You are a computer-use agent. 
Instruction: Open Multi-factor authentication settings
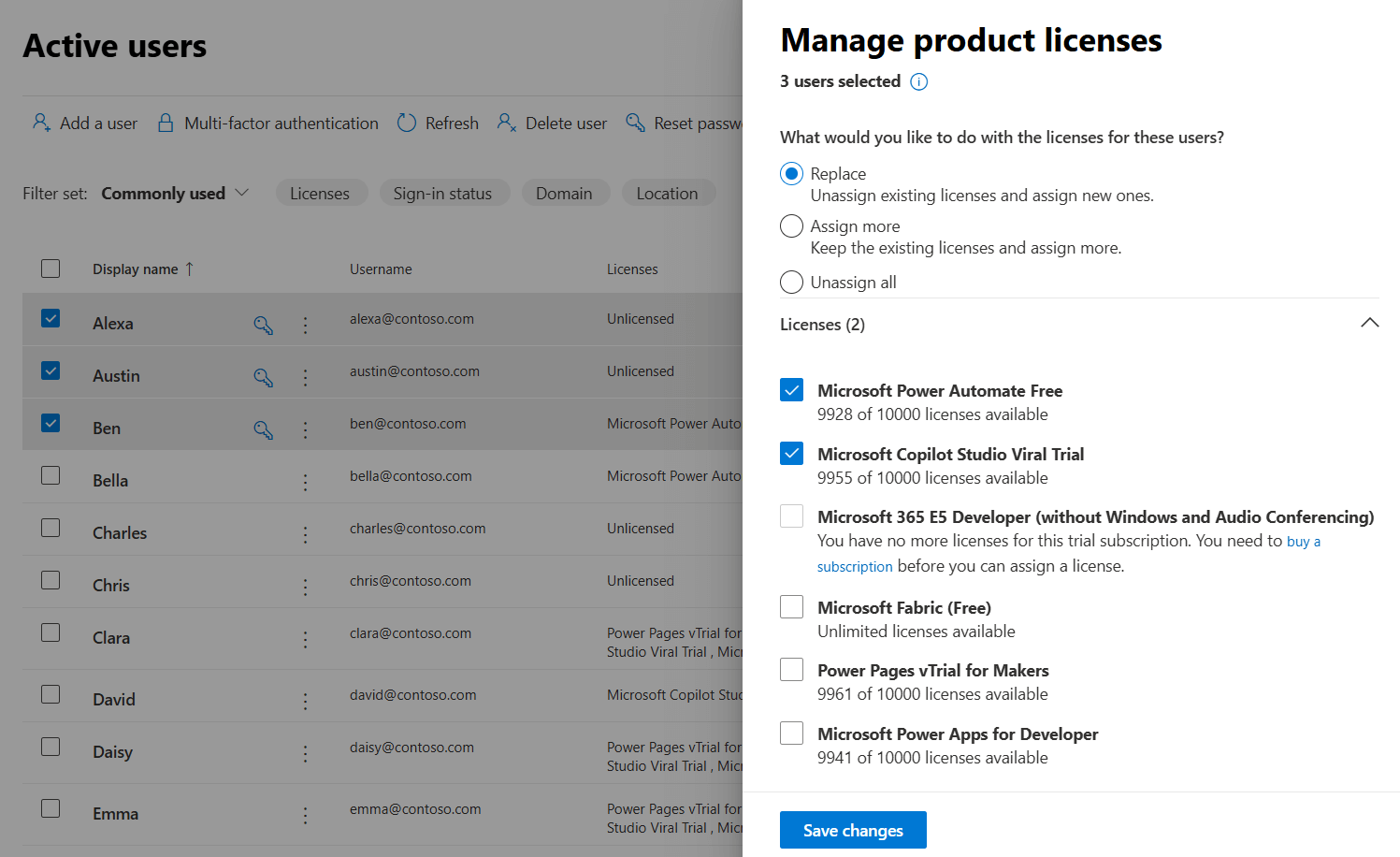[x=166, y=122]
